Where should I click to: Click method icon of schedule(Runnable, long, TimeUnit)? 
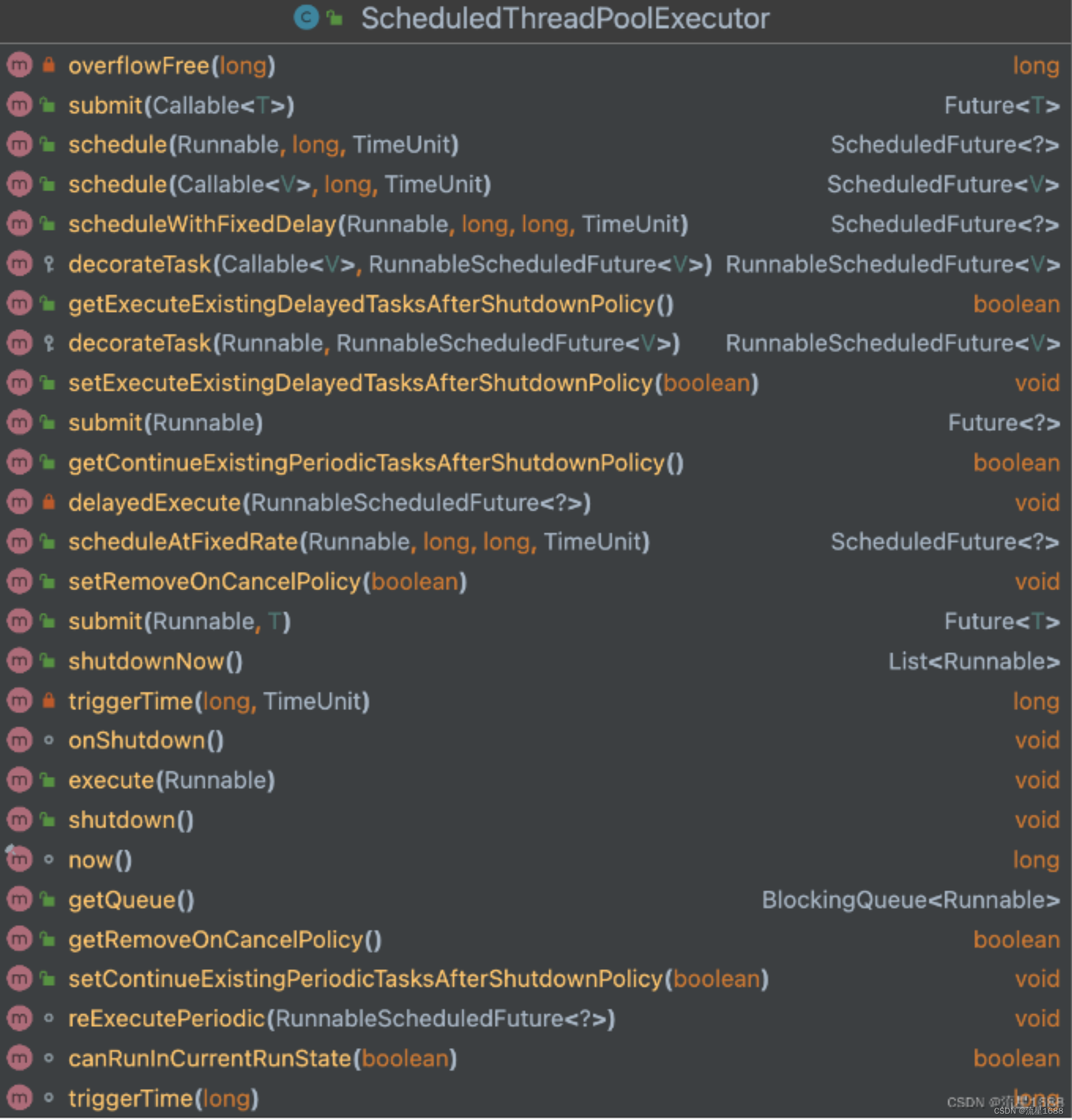pyautogui.click(x=19, y=145)
